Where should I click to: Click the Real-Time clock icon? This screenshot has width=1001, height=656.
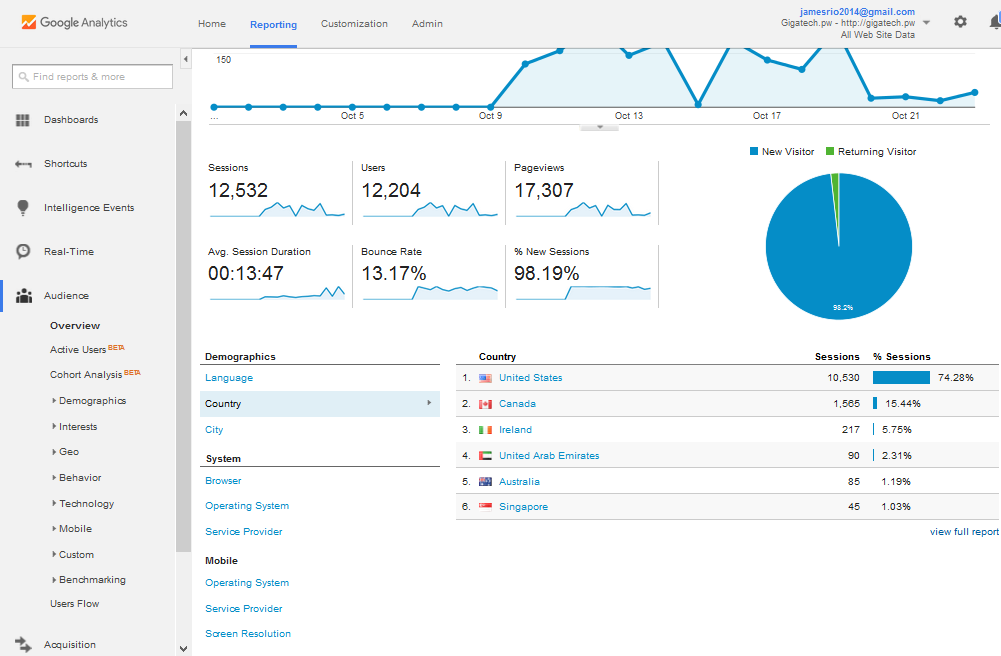click(23, 251)
